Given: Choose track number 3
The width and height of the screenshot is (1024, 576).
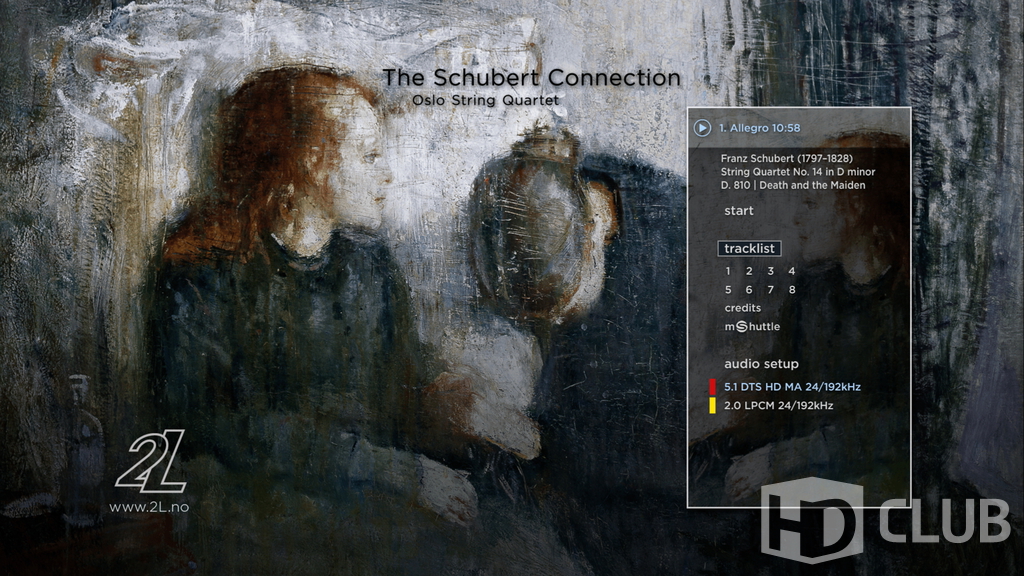Looking at the screenshot, I should [771, 271].
